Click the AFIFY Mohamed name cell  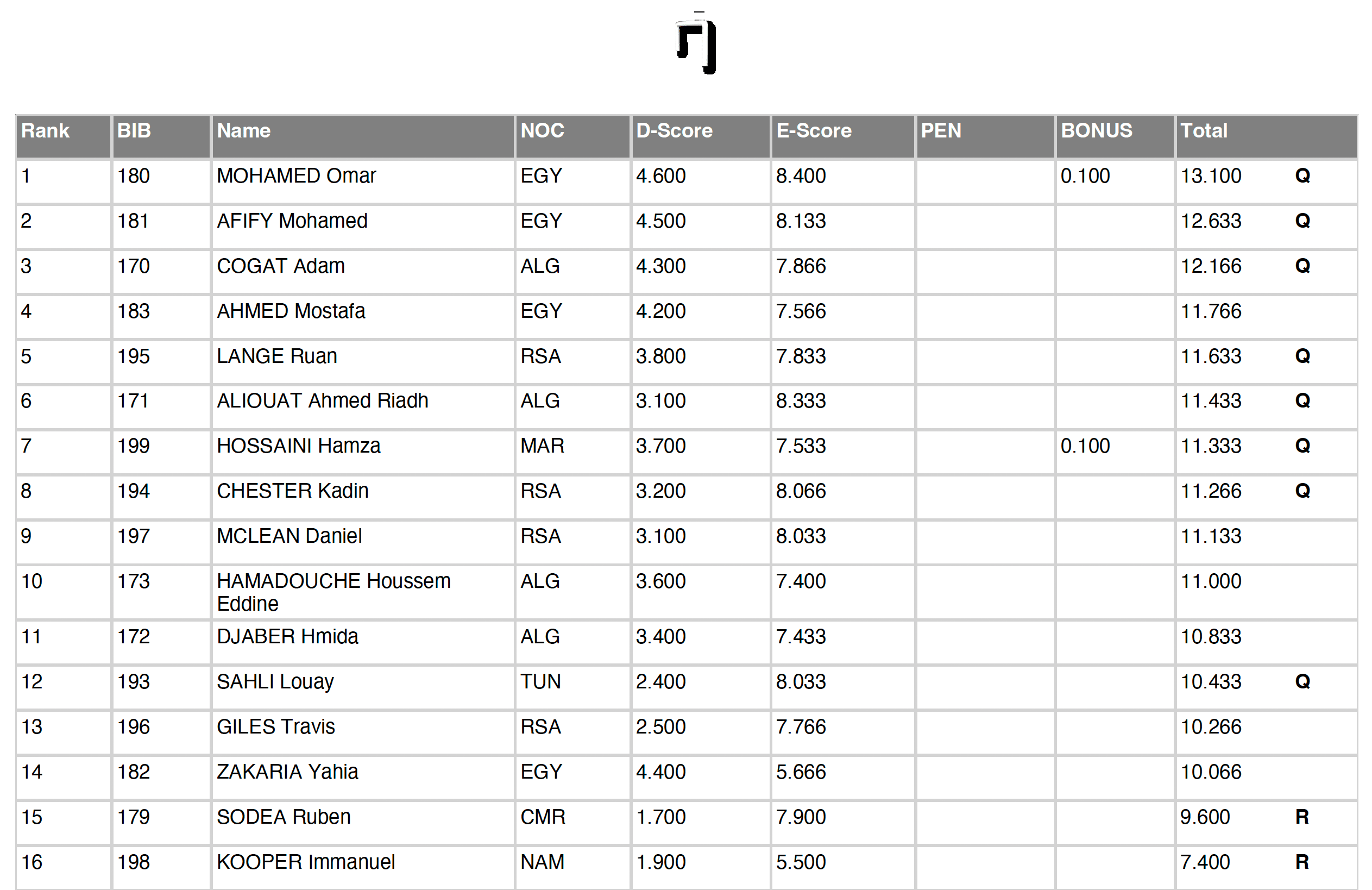tap(292, 221)
